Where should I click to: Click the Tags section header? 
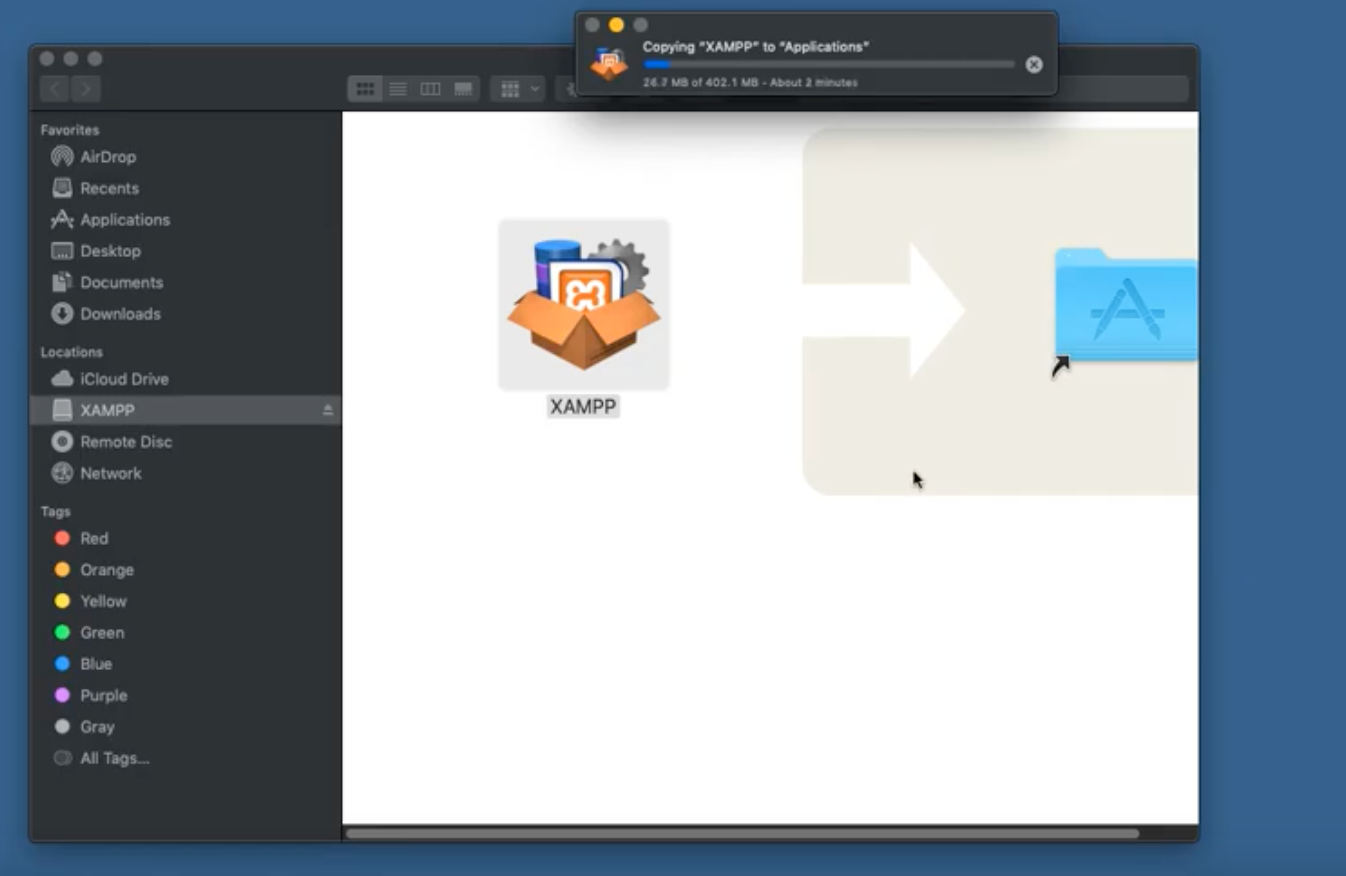pos(56,511)
